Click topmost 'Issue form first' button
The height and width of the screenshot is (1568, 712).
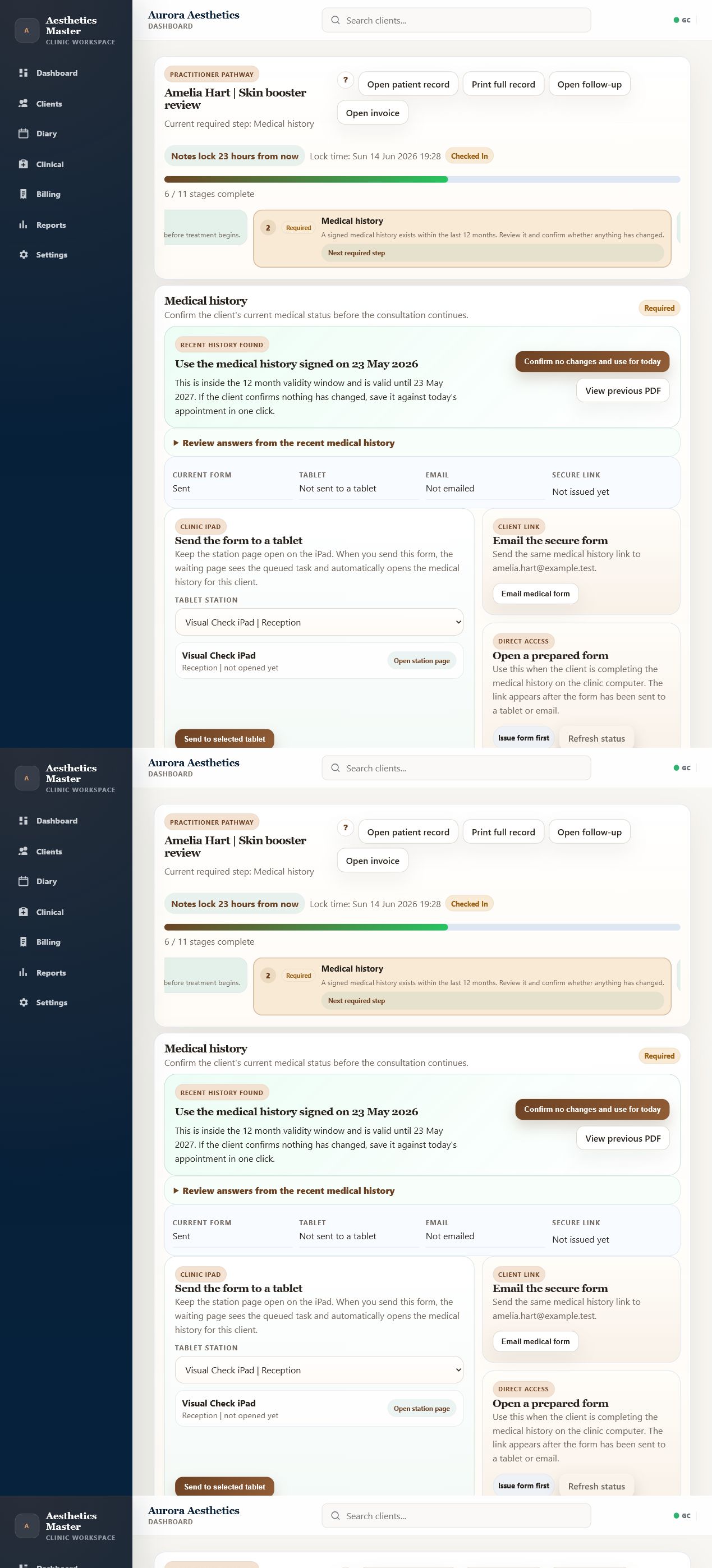(523, 738)
